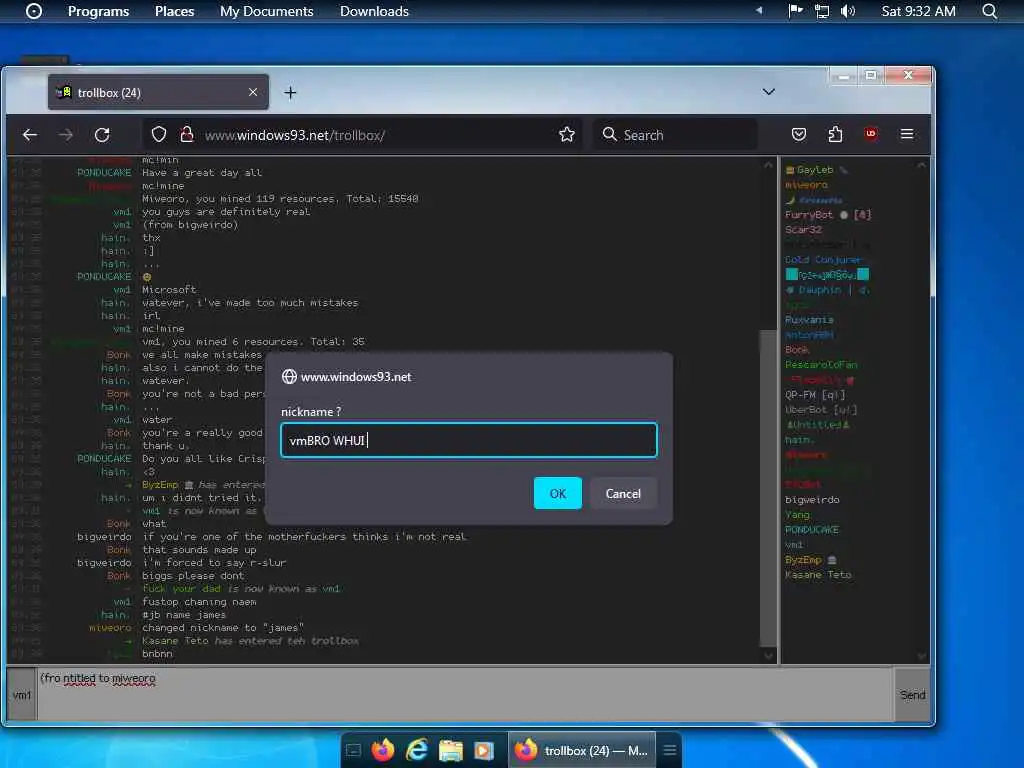Viewport: 1024px width, 768px height.
Task: Open the media player taskbar icon
Action: (484, 750)
